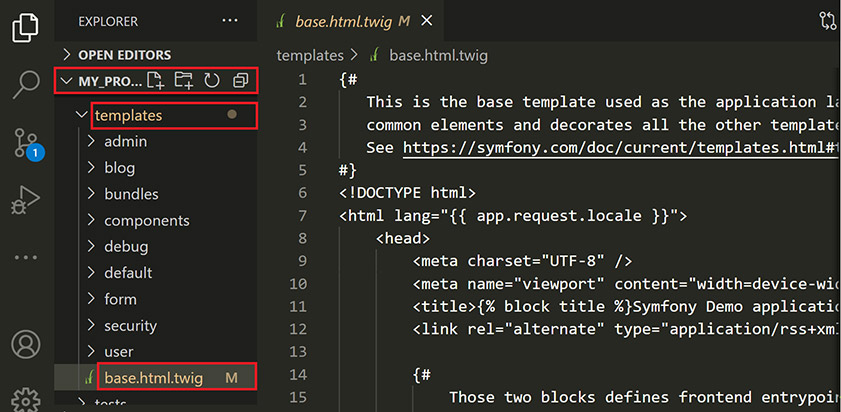Expand the blog folder
This screenshot has height=412, width=841.
(119, 168)
